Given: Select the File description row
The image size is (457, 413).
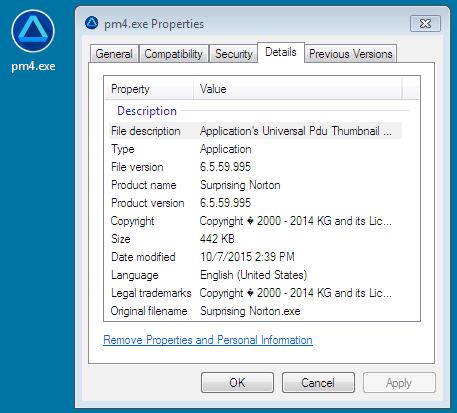Looking at the screenshot, I should click(255, 131).
